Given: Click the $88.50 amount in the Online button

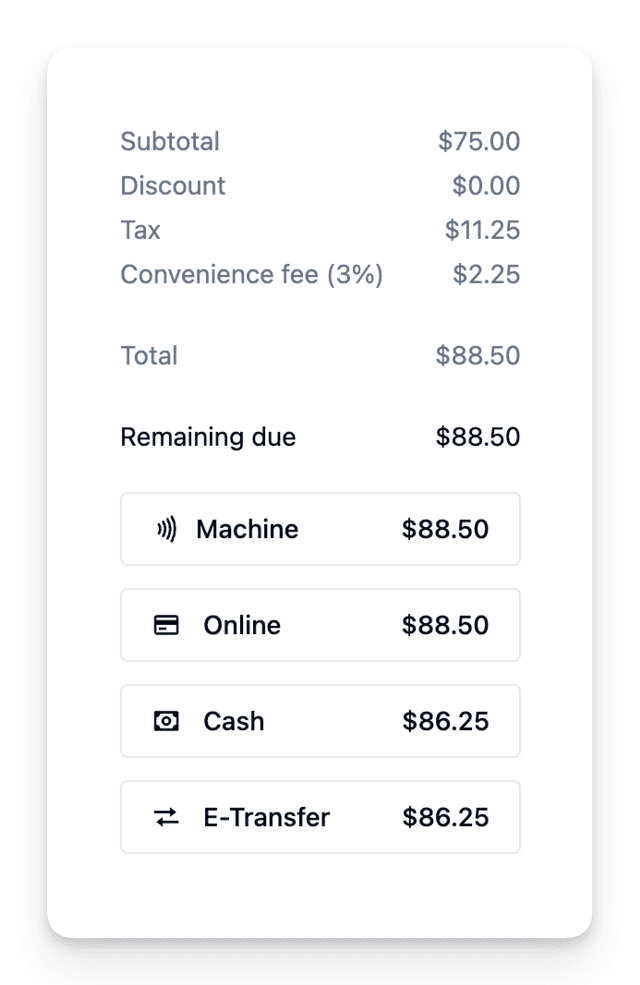Looking at the screenshot, I should coord(445,625).
